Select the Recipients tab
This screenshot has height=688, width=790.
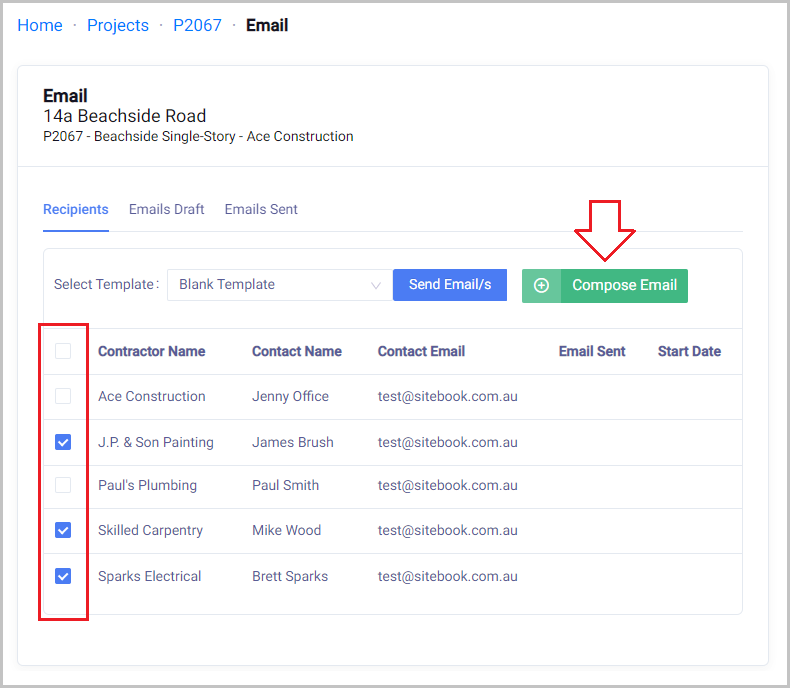76,209
